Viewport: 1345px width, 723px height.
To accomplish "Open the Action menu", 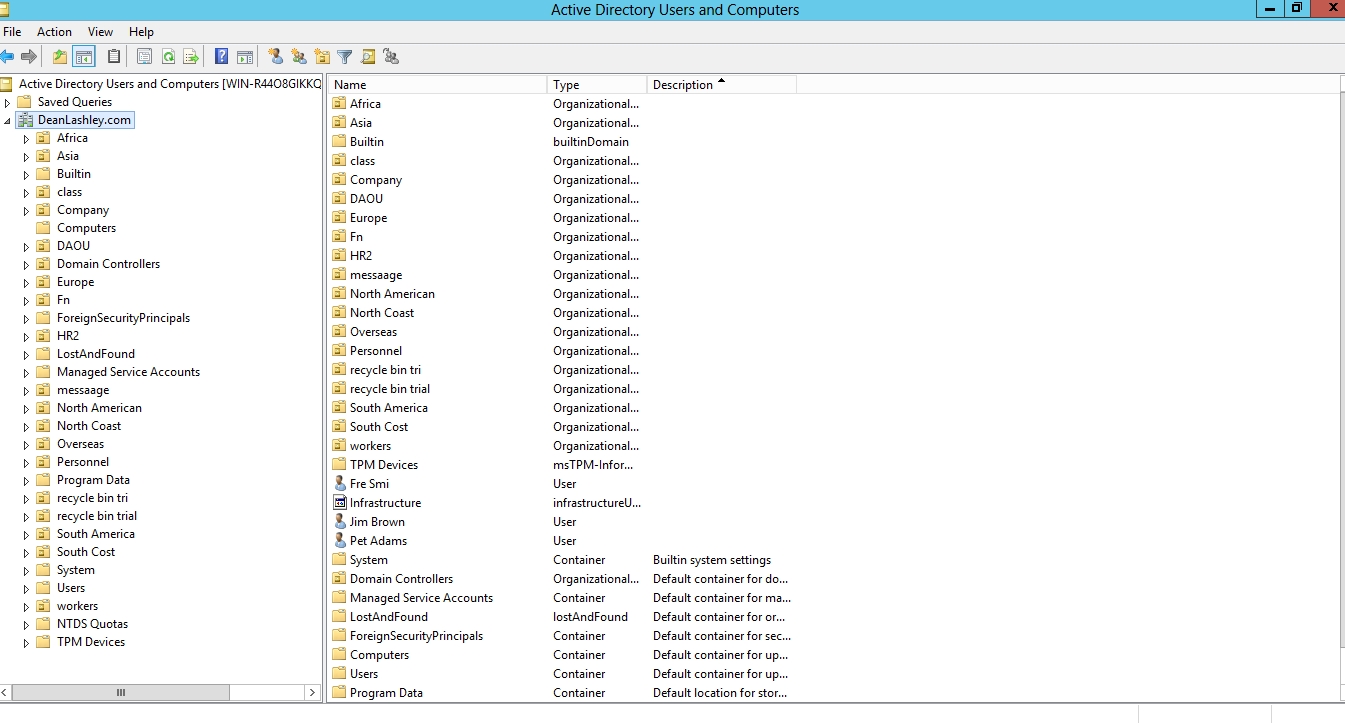I will point(54,32).
